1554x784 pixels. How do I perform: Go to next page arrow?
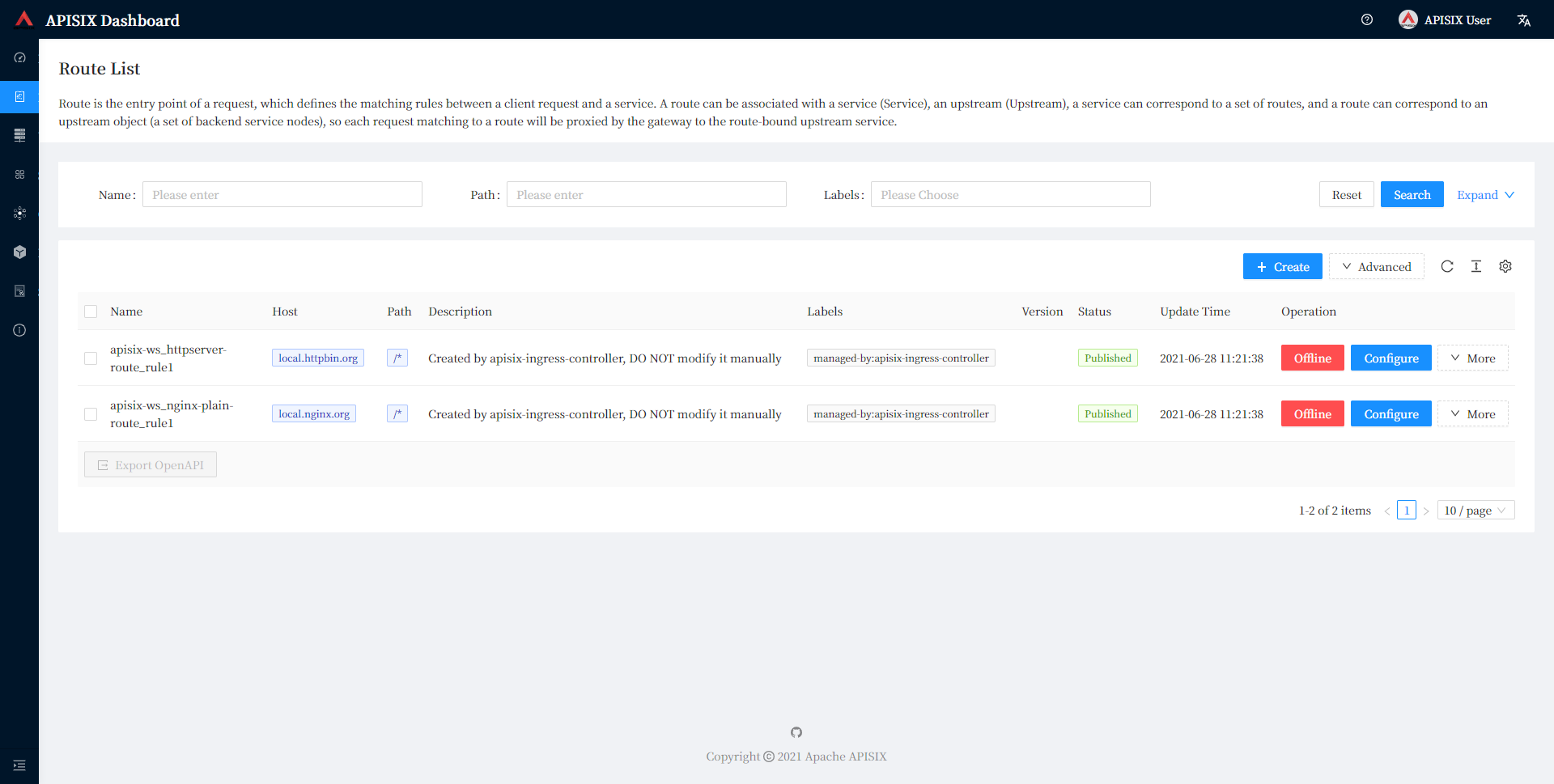coord(1426,511)
